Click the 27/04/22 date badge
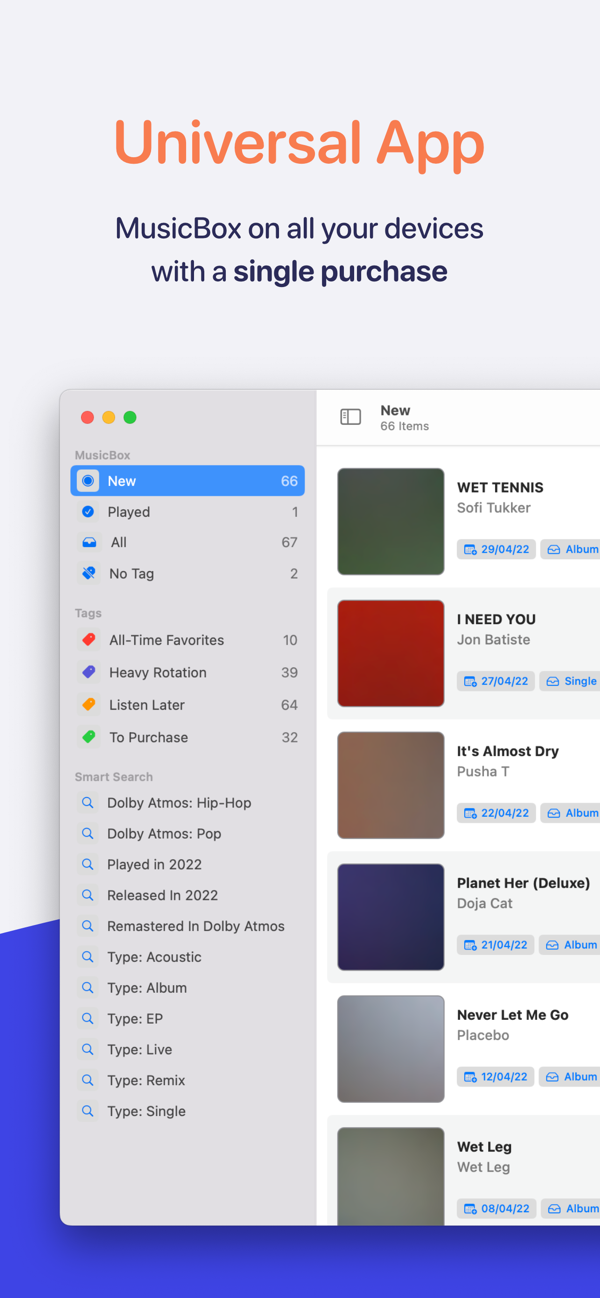600x1298 pixels. (x=496, y=681)
